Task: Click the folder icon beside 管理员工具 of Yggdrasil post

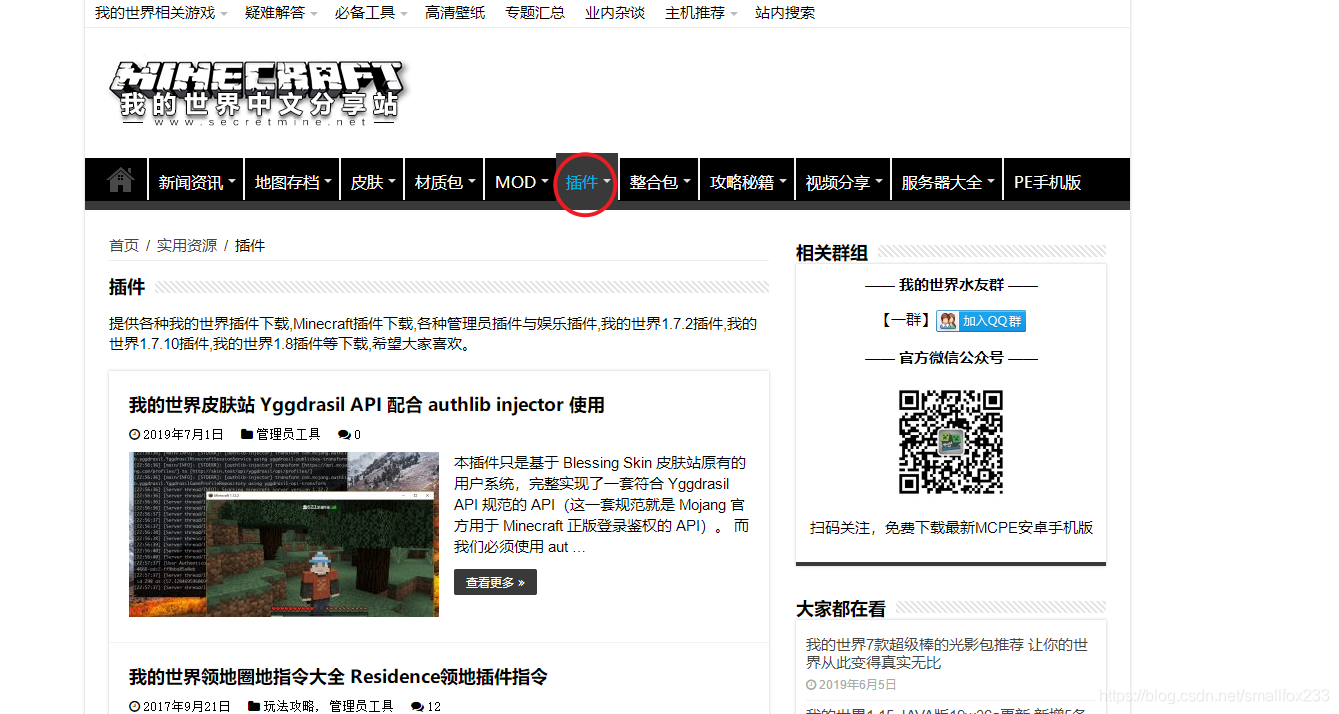Action: pyautogui.click(x=247, y=435)
